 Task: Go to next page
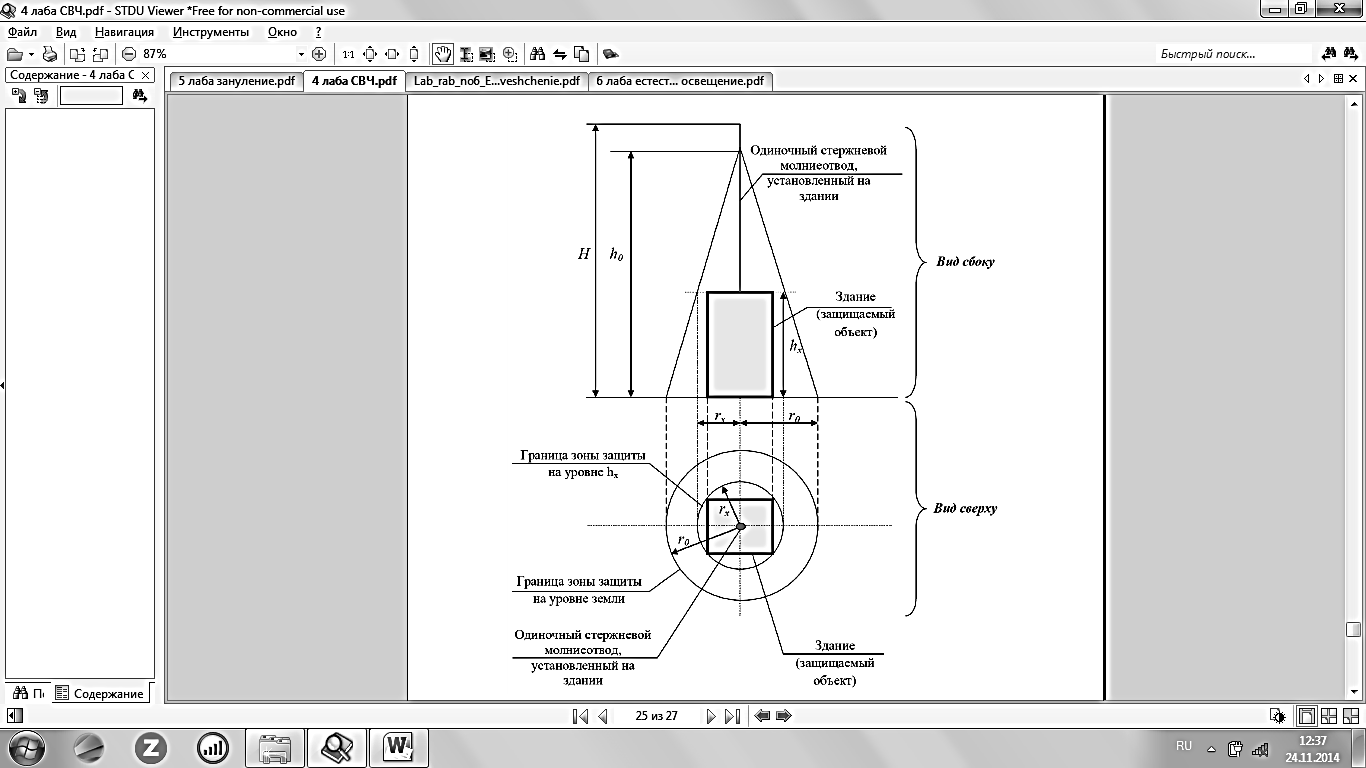(x=711, y=716)
